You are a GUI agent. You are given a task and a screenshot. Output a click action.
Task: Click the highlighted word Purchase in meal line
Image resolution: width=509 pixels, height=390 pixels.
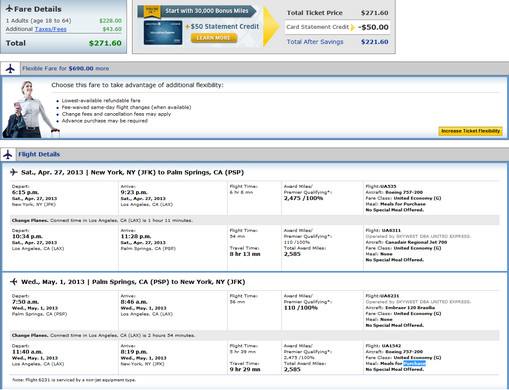pos(414,363)
